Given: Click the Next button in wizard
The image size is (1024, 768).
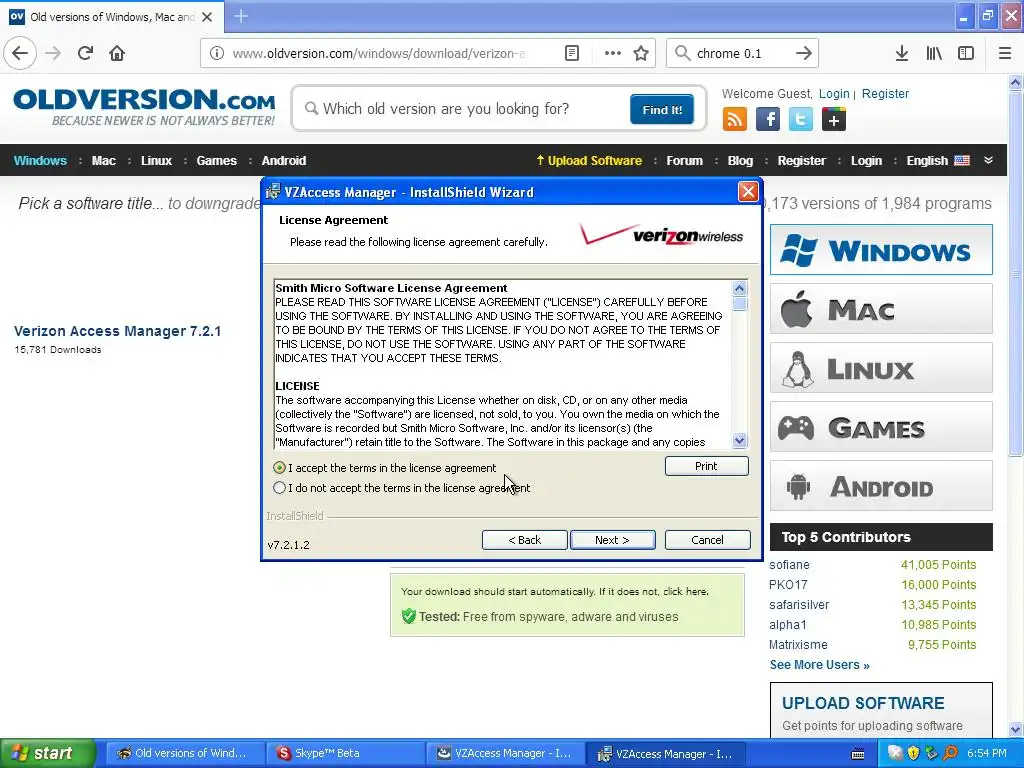Looking at the screenshot, I should 613,540.
